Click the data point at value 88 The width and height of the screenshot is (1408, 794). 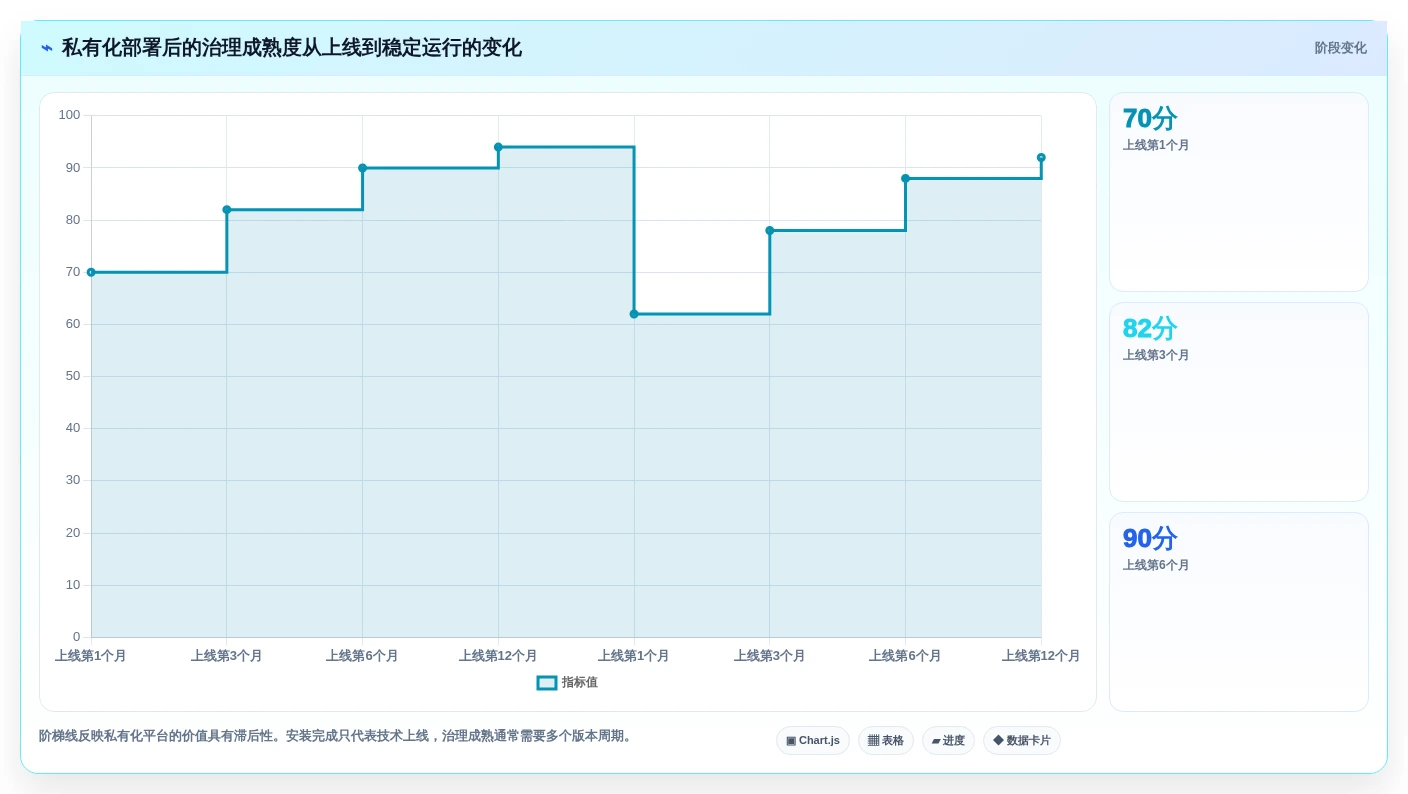tap(905, 179)
